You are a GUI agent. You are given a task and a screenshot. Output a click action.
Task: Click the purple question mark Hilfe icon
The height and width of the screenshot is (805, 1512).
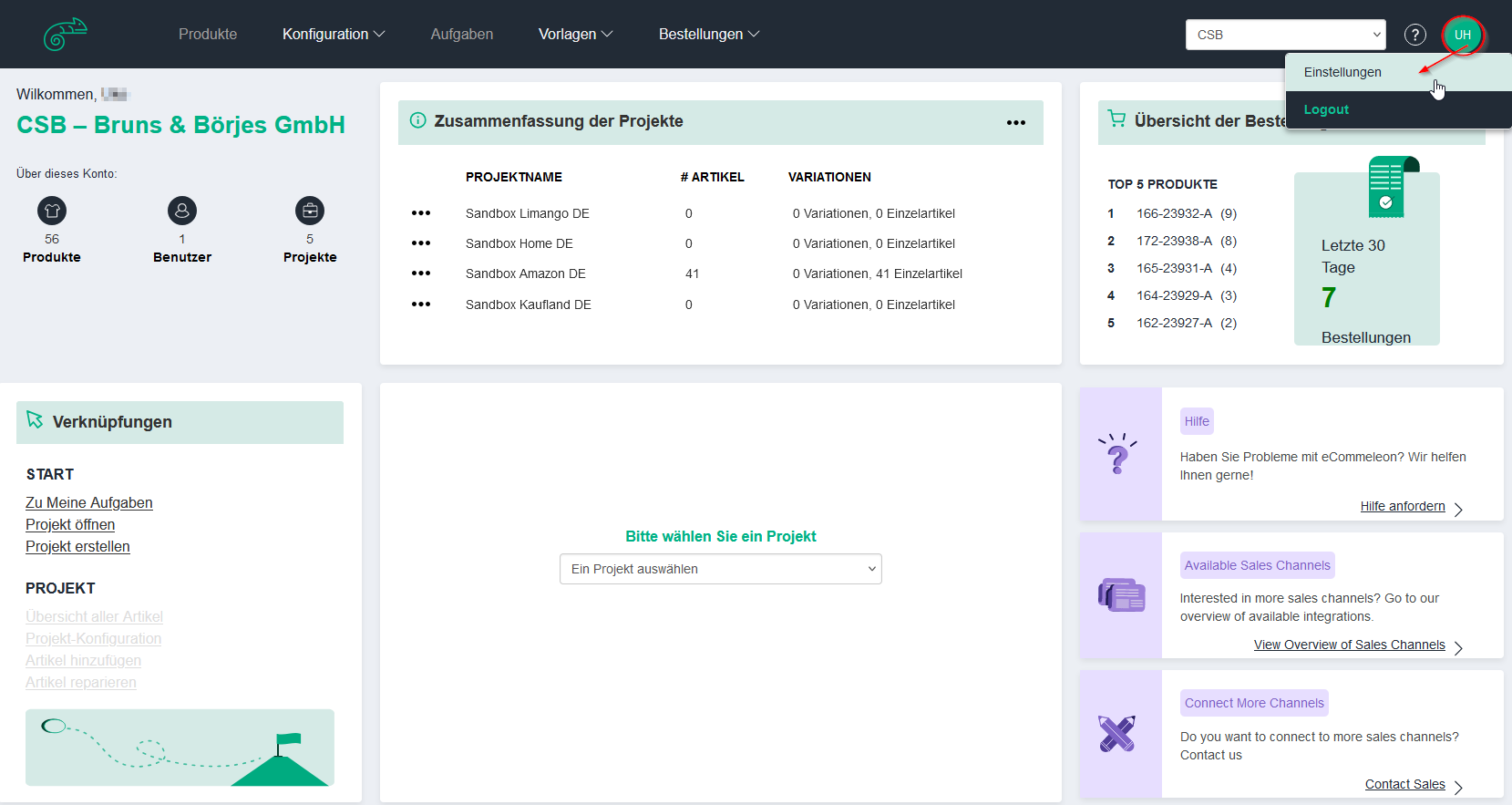tap(1118, 453)
